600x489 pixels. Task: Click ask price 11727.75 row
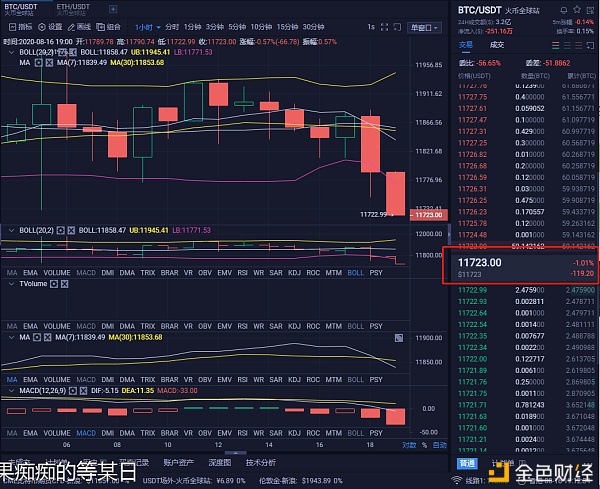tap(526, 97)
